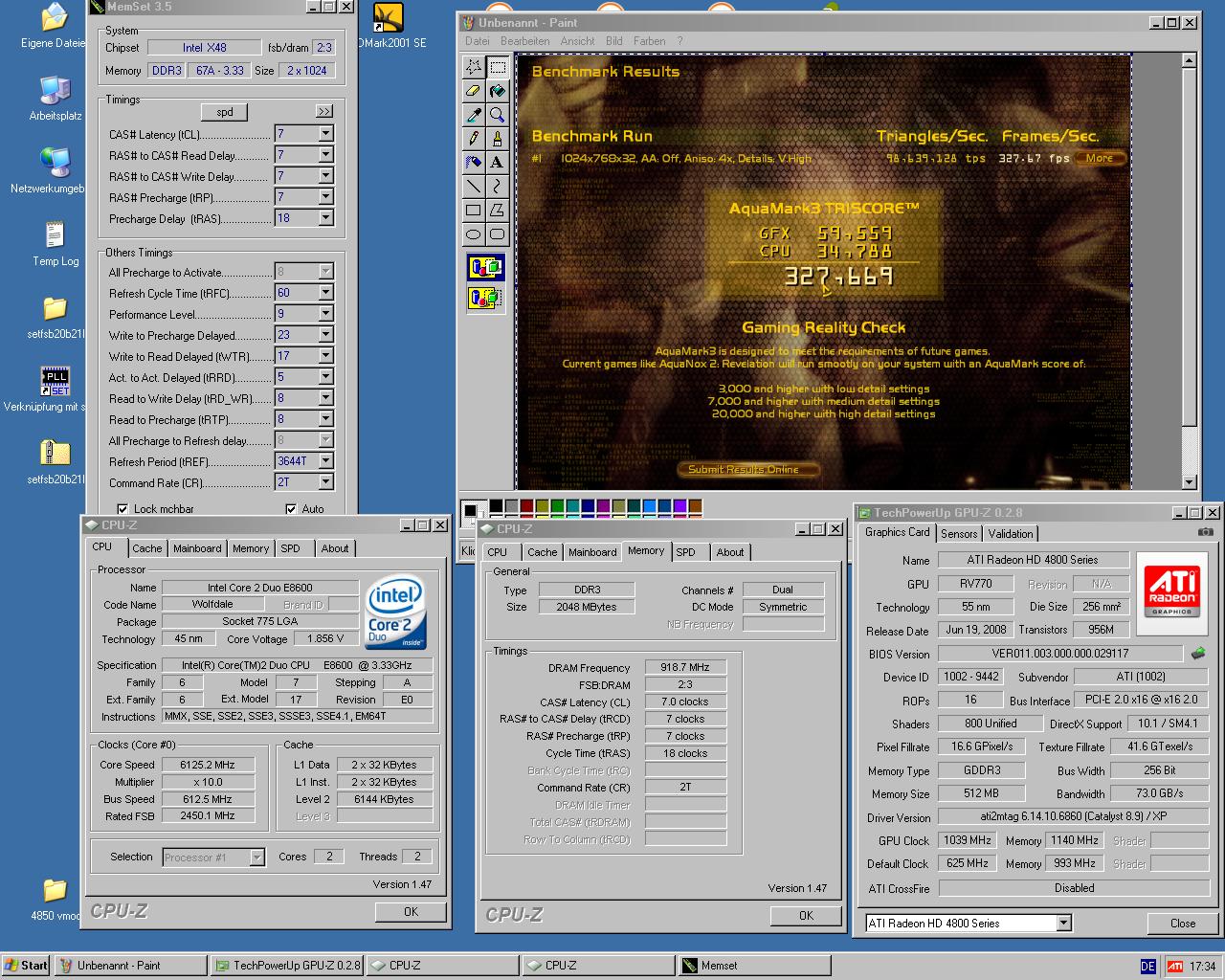
Task: Open Cache tab in CPU-Z processor window
Action: tap(146, 548)
